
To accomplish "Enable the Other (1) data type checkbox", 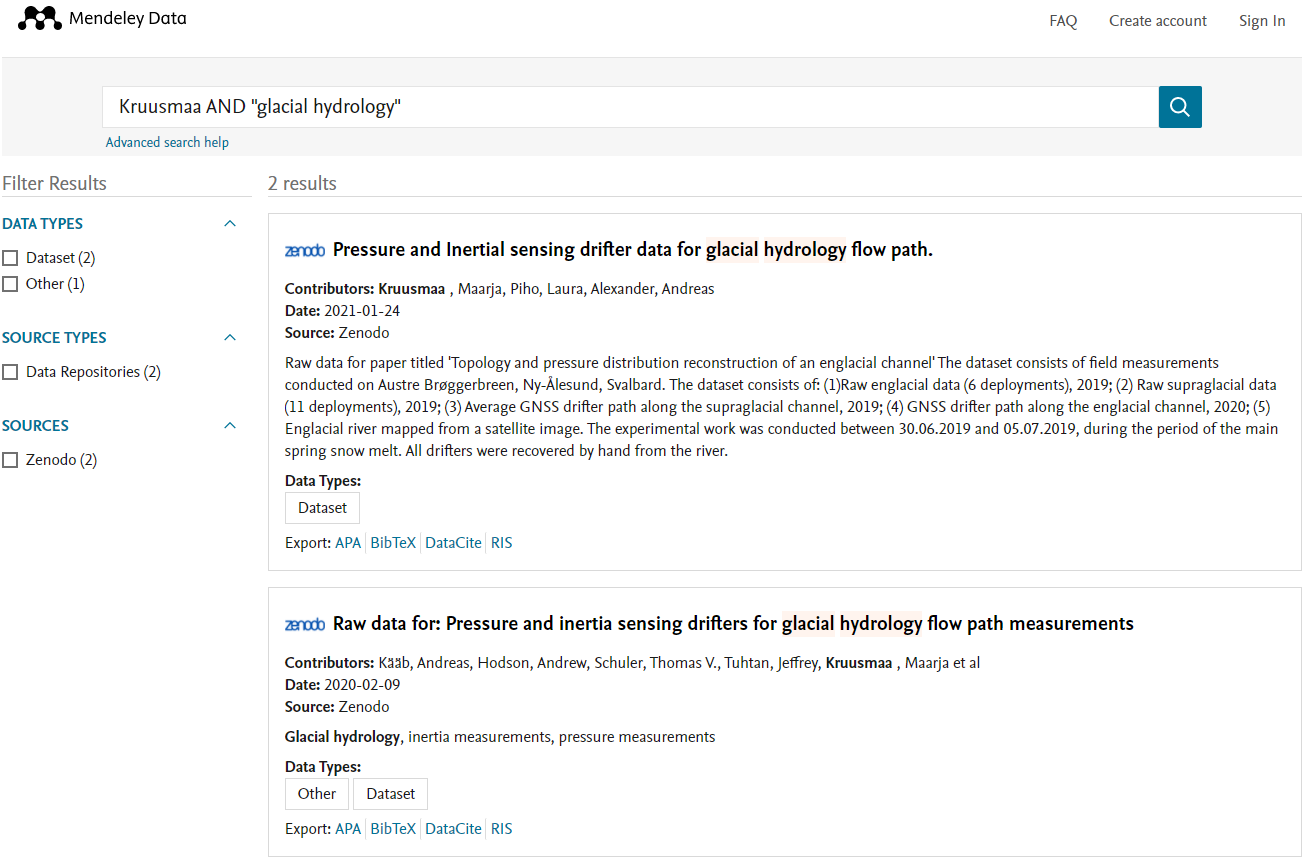I will tap(11, 284).
